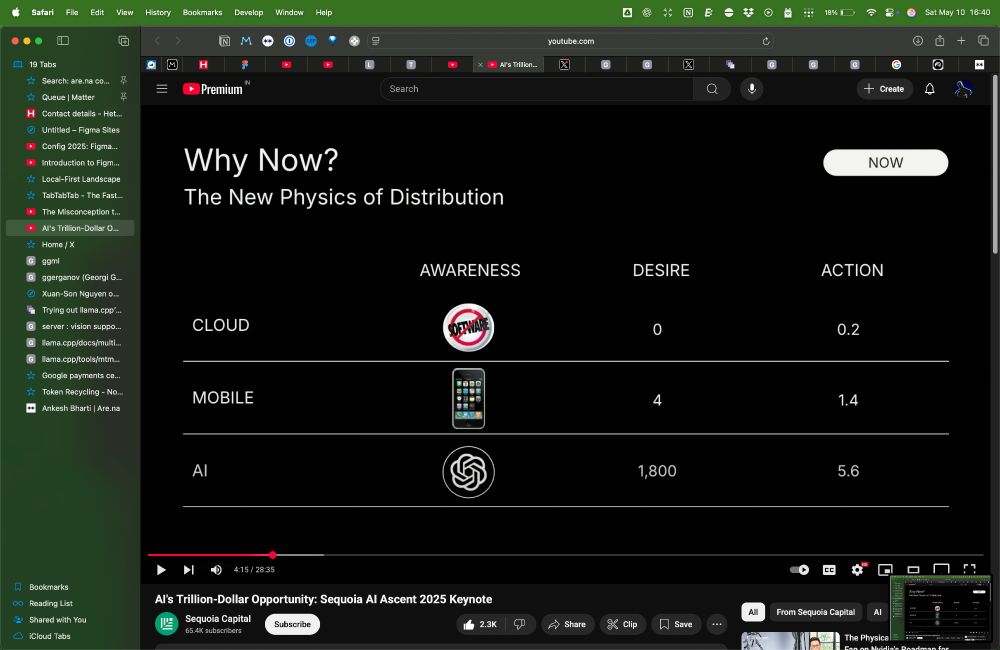Toggle Safari sidebar icon

coord(62,41)
